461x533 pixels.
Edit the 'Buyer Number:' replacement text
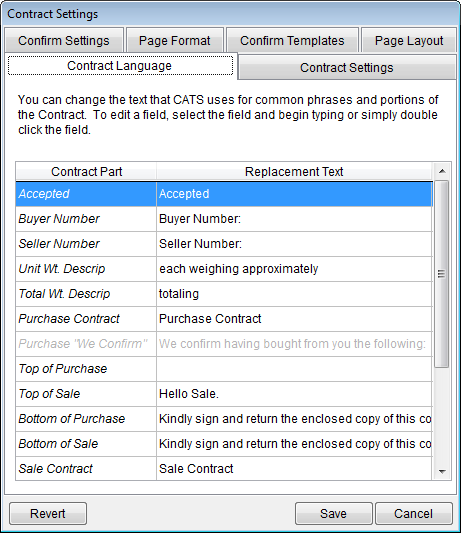click(294, 219)
